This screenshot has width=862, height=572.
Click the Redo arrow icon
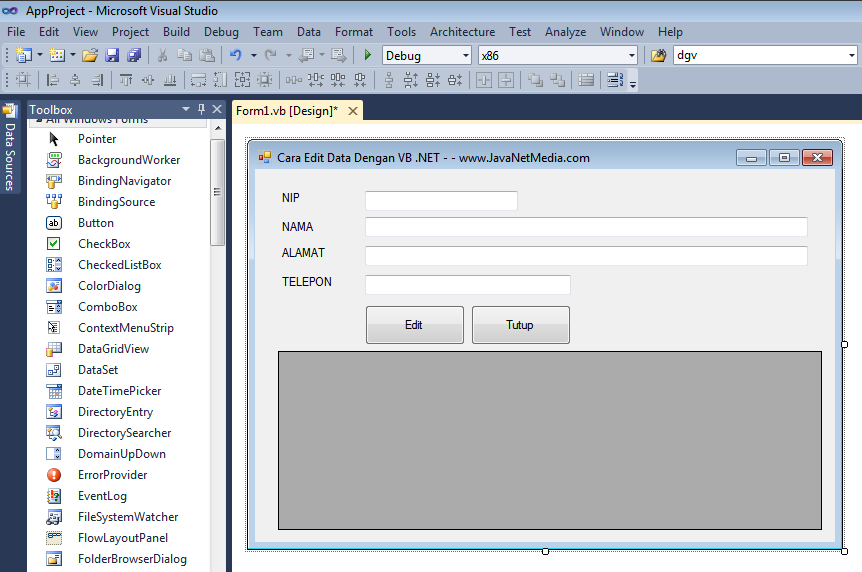[271, 55]
